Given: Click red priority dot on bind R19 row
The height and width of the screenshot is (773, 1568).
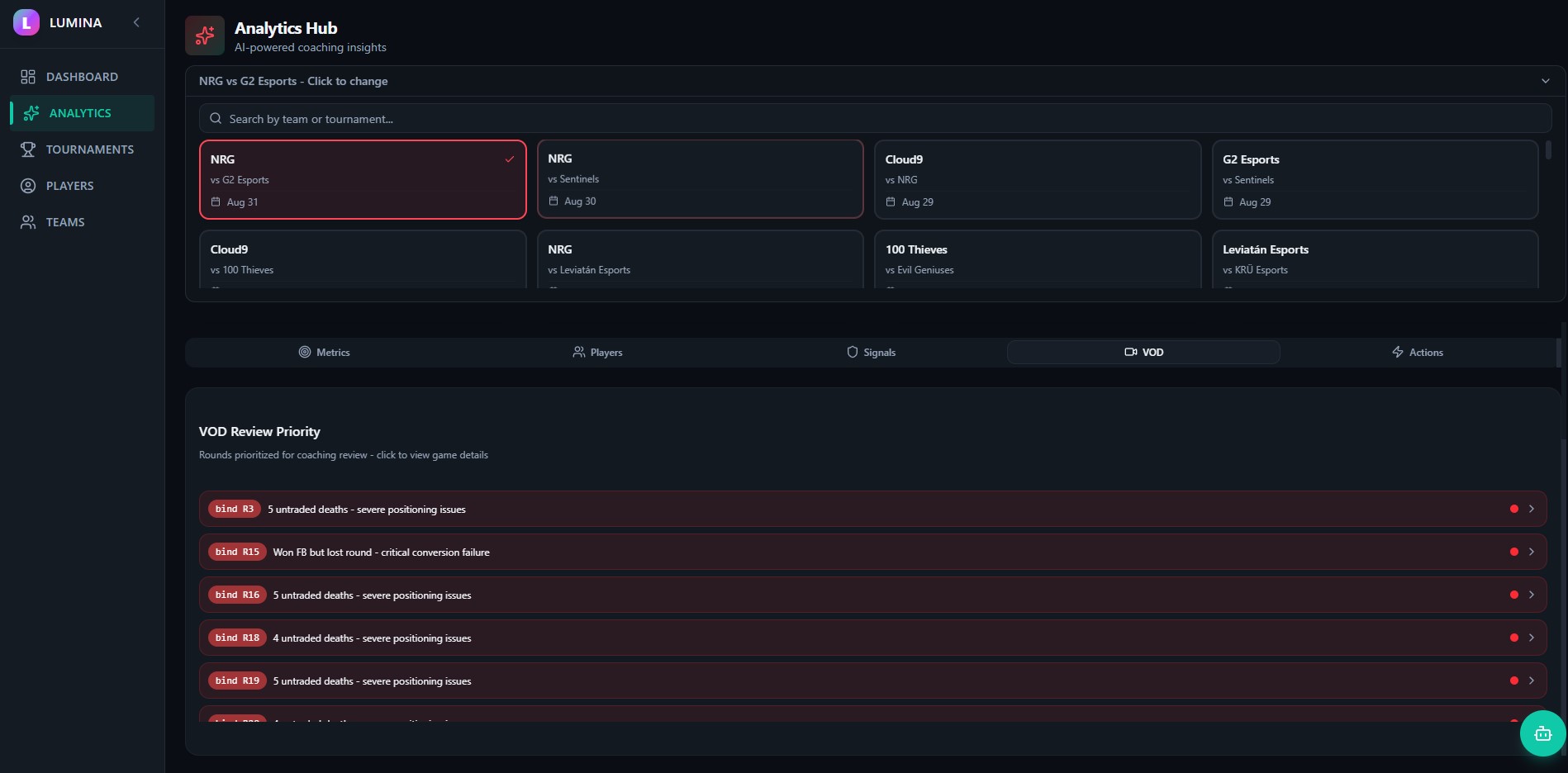Looking at the screenshot, I should [x=1514, y=681].
